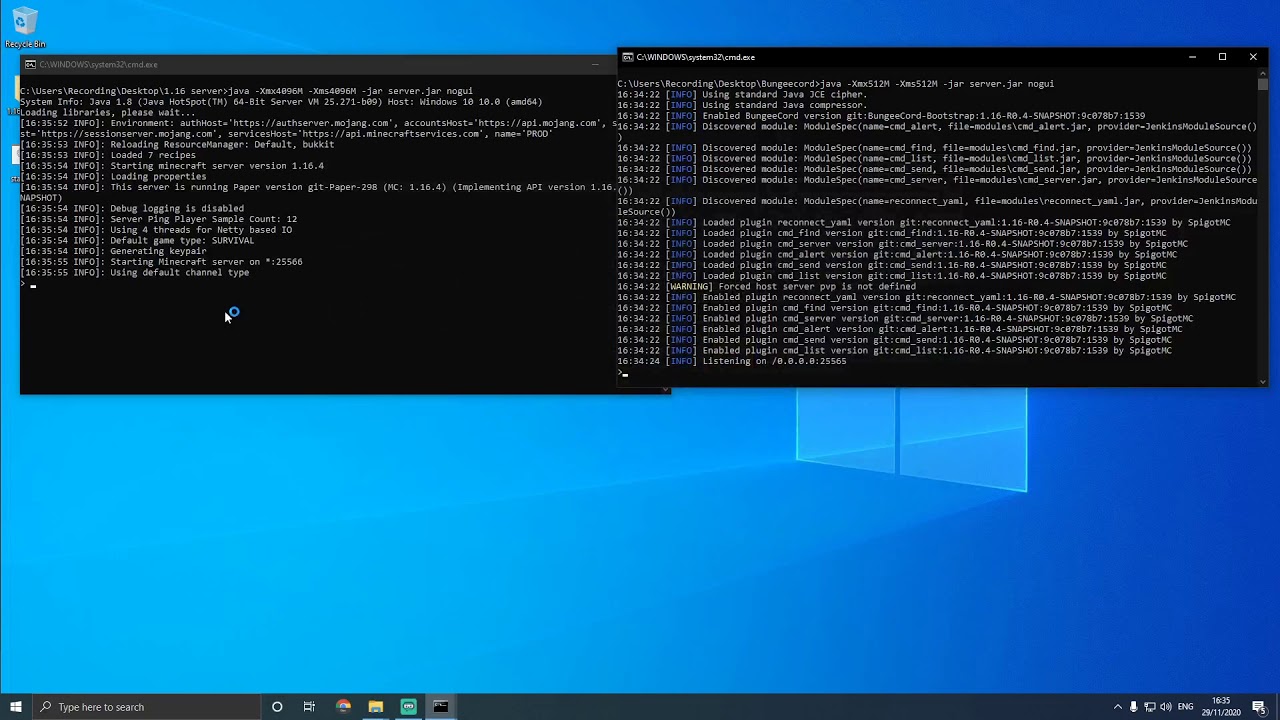Click the "Server Ping Player Sample Count: 12" line
The height and width of the screenshot is (720, 1280).
(158, 219)
